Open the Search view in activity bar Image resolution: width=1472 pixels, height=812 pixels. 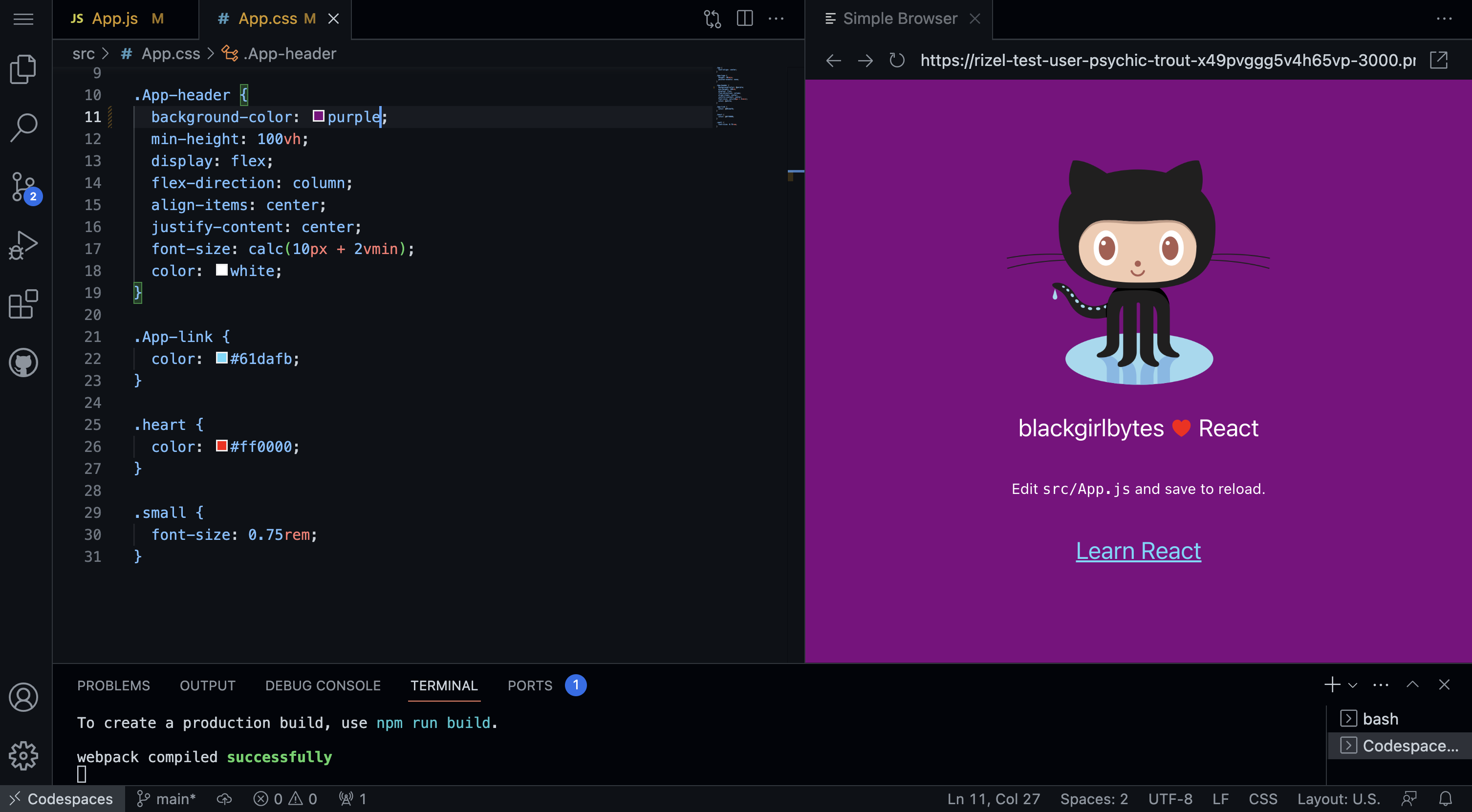[23, 128]
